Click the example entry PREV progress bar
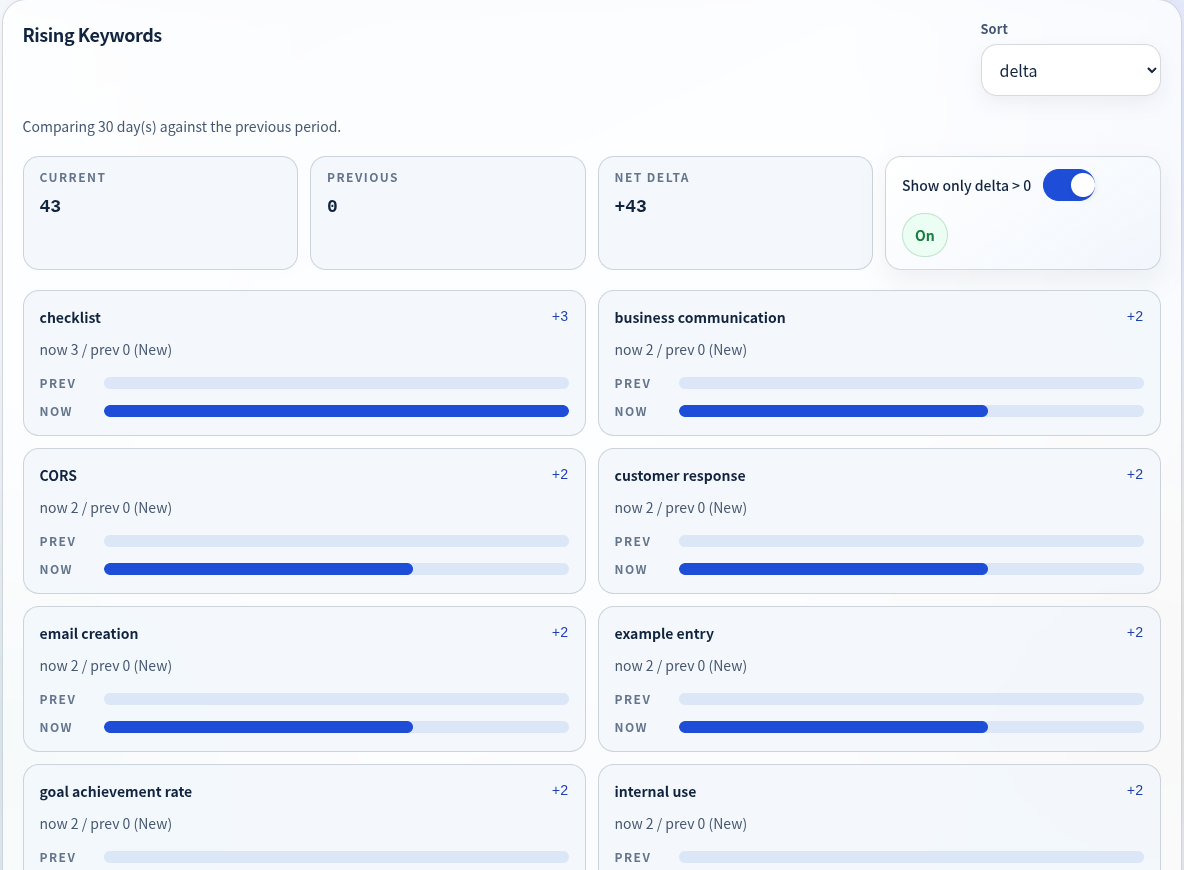 [911, 699]
